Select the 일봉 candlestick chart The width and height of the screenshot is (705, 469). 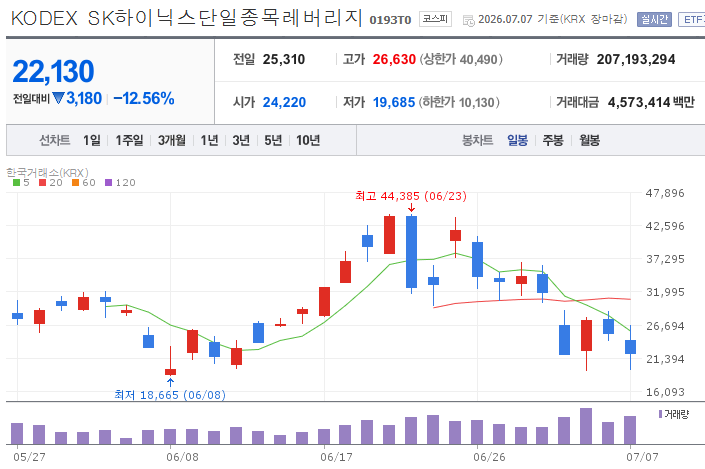(x=518, y=140)
